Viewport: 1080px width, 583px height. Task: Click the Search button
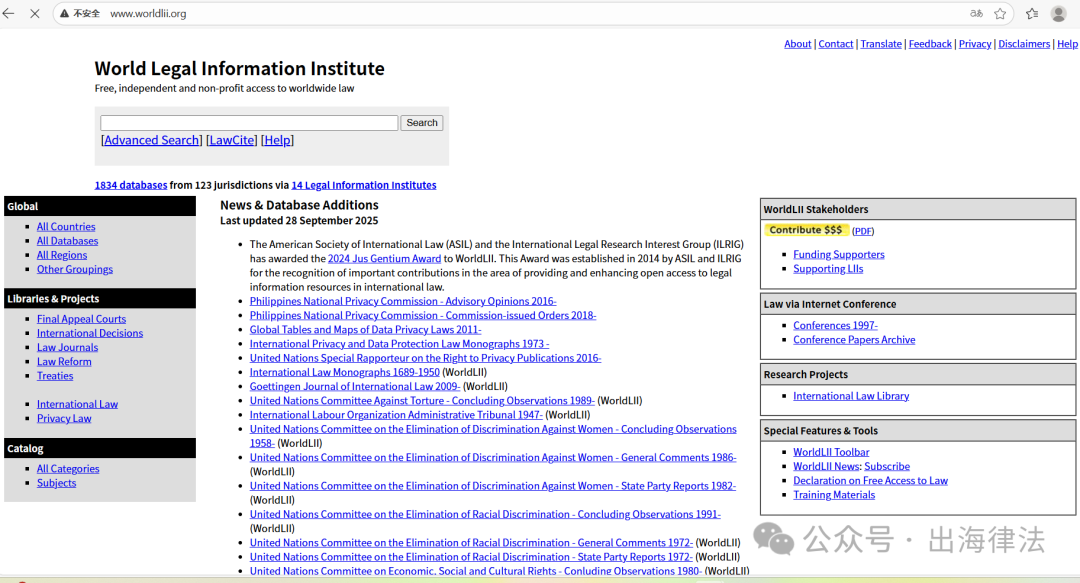[x=422, y=123]
